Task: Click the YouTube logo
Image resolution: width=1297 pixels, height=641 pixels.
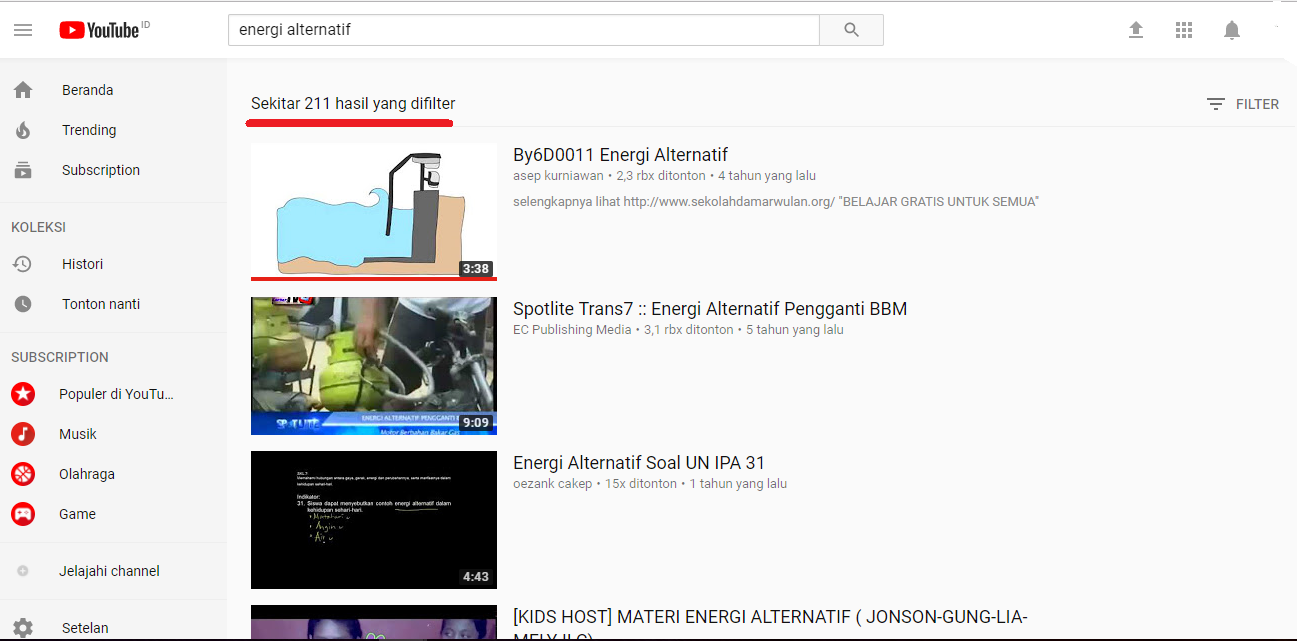Action: 98,30
